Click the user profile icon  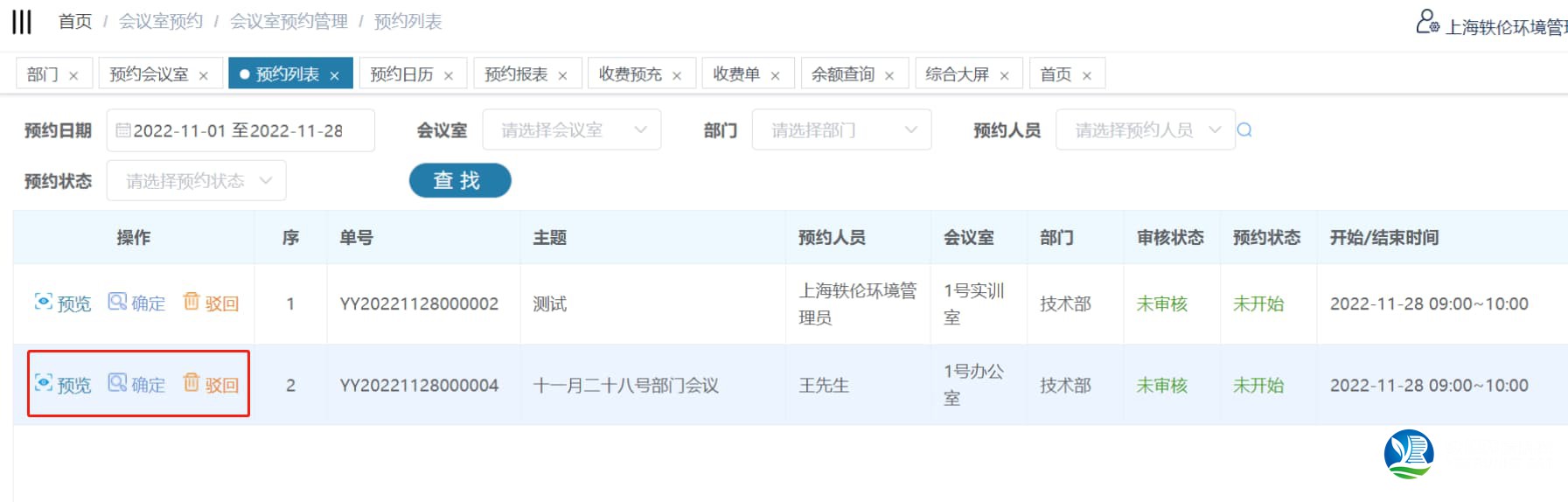(1426, 22)
